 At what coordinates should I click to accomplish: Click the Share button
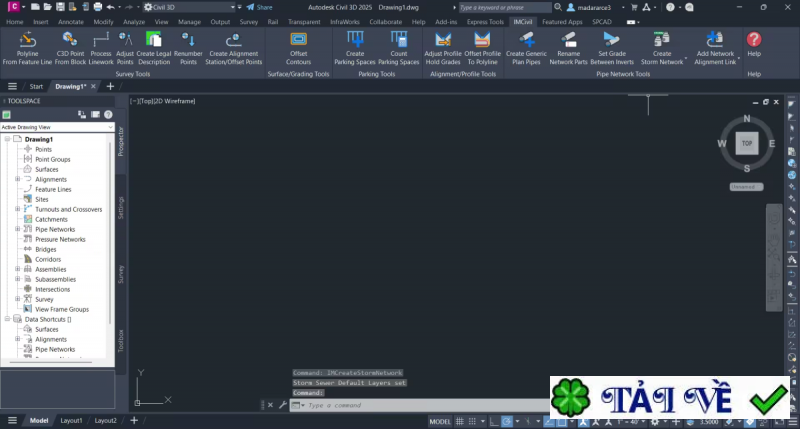coord(259,7)
